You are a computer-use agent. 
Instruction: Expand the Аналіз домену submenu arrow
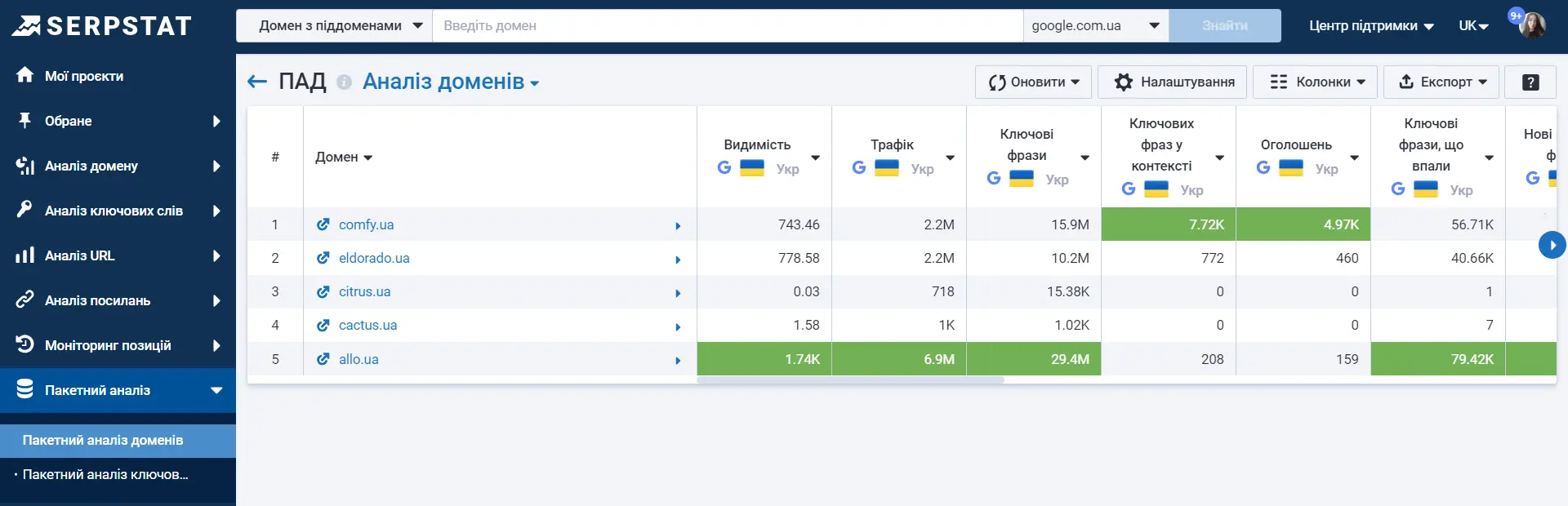click(x=216, y=166)
